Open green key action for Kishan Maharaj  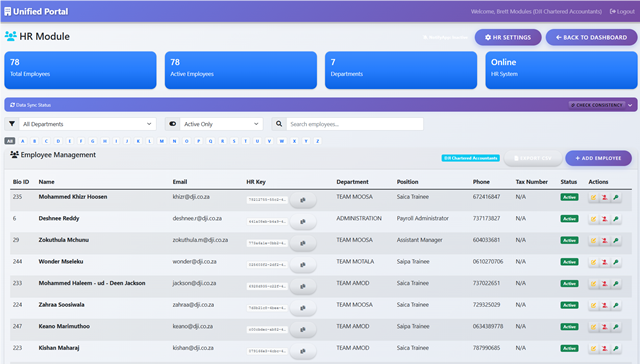pyautogui.click(x=616, y=348)
